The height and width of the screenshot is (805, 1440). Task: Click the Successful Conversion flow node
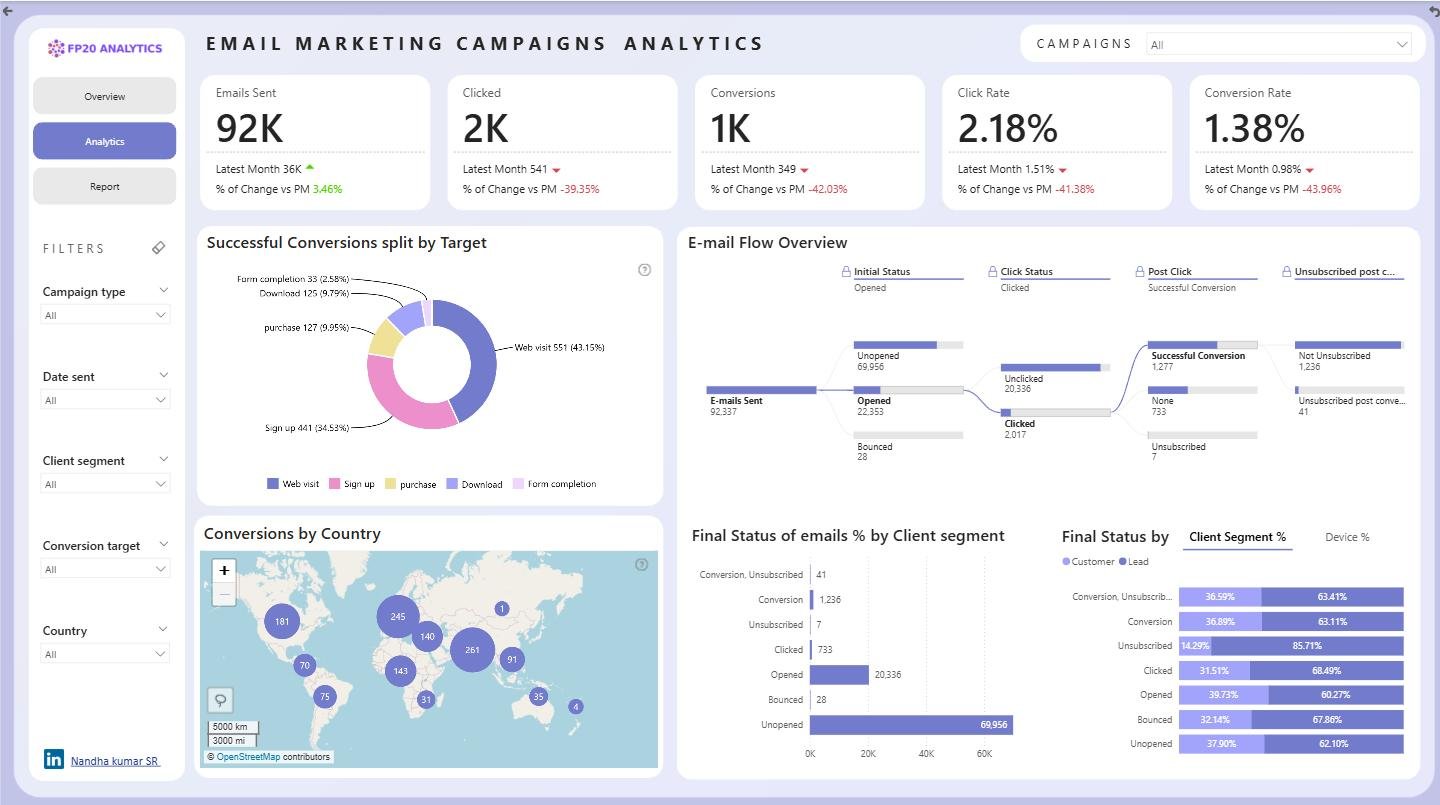coord(1202,345)
